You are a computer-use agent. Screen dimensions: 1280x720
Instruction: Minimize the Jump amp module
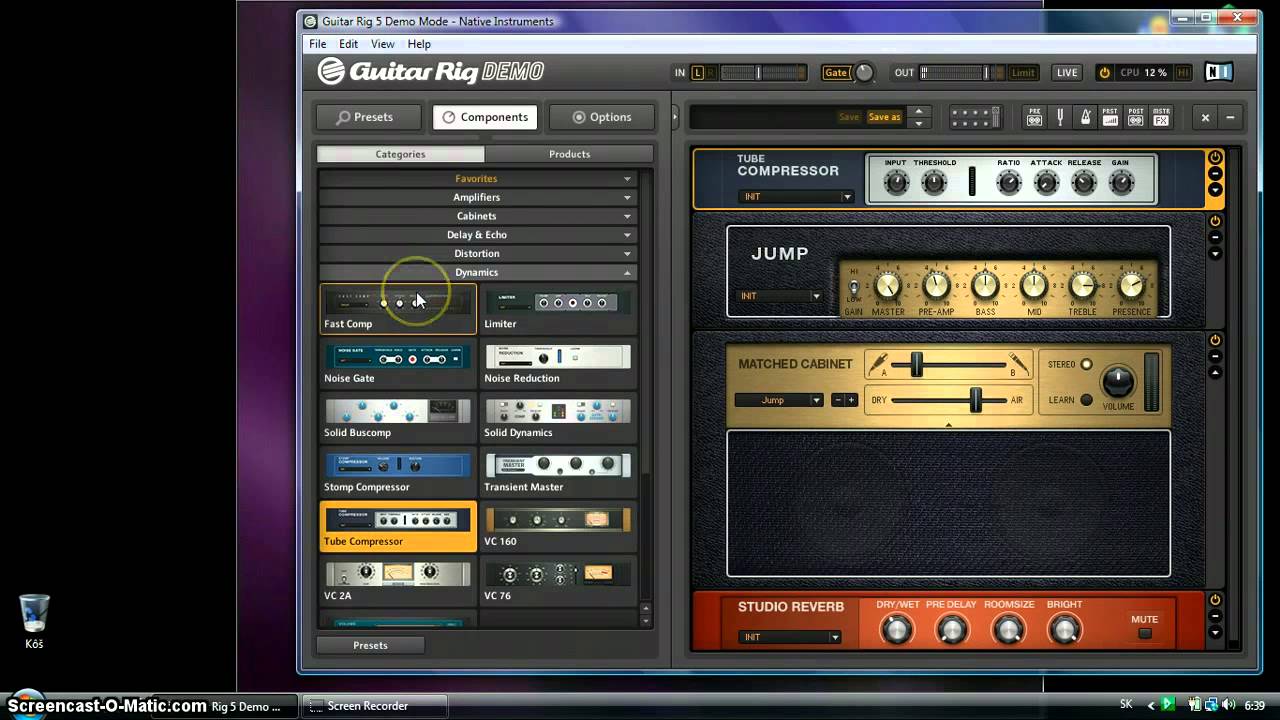1215,238
